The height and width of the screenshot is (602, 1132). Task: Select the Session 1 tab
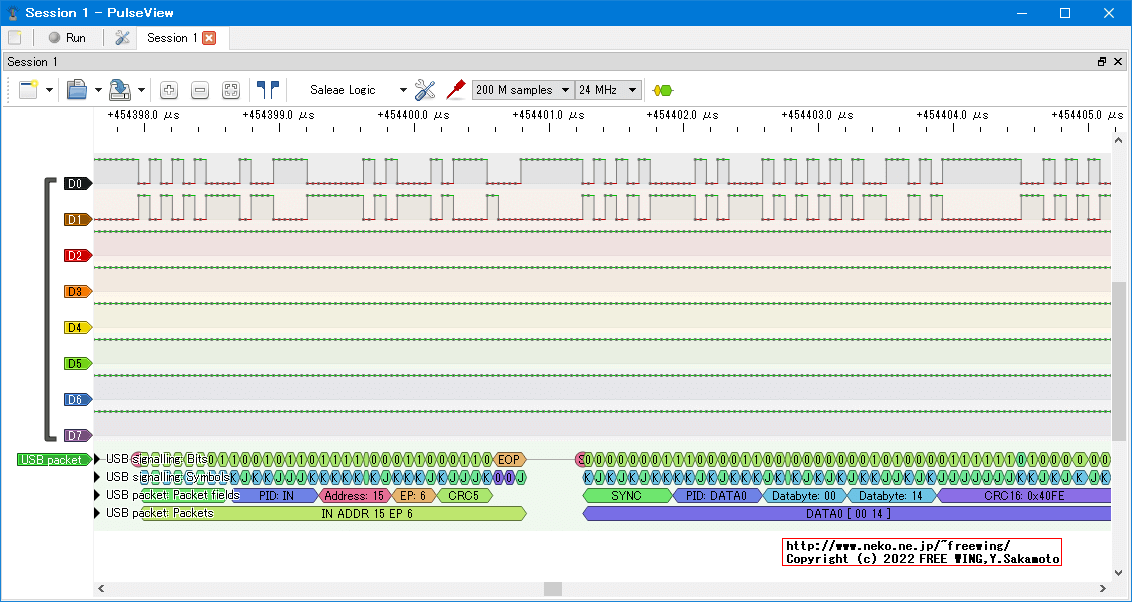click(172, 38)
